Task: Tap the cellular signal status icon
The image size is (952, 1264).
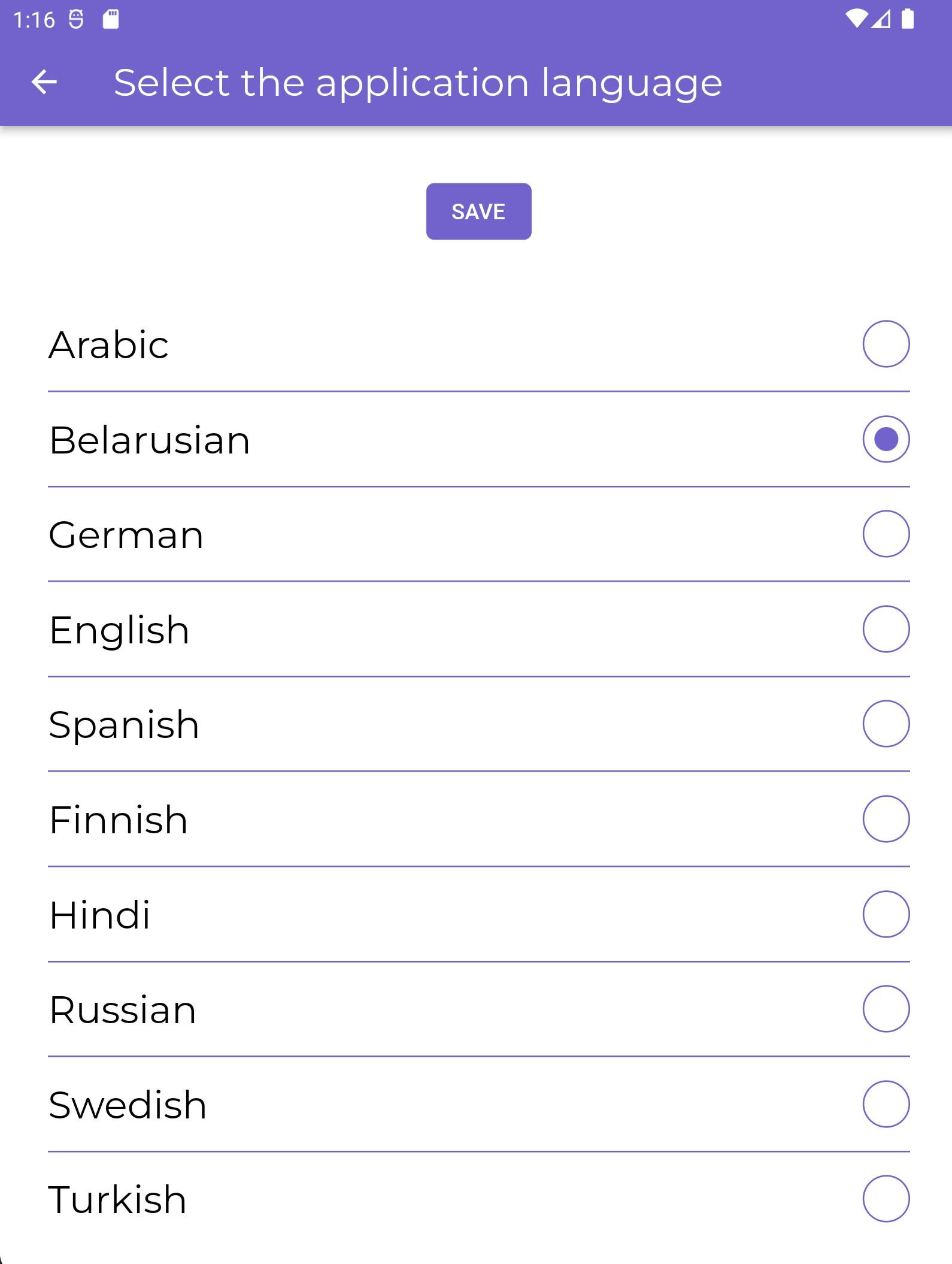Action: coord(881,19)
